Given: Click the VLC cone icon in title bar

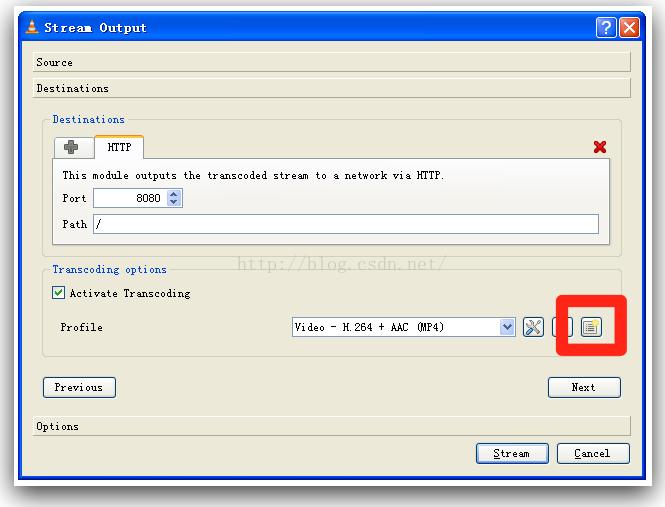Looking at the screenshot, I should [32, 27].
